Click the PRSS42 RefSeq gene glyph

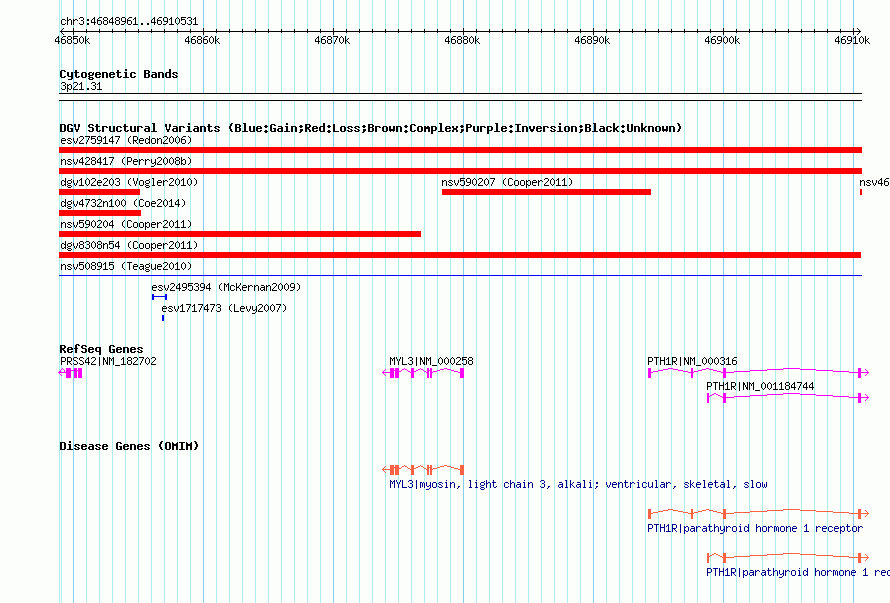pyautogui.click(x=70, y=372)
